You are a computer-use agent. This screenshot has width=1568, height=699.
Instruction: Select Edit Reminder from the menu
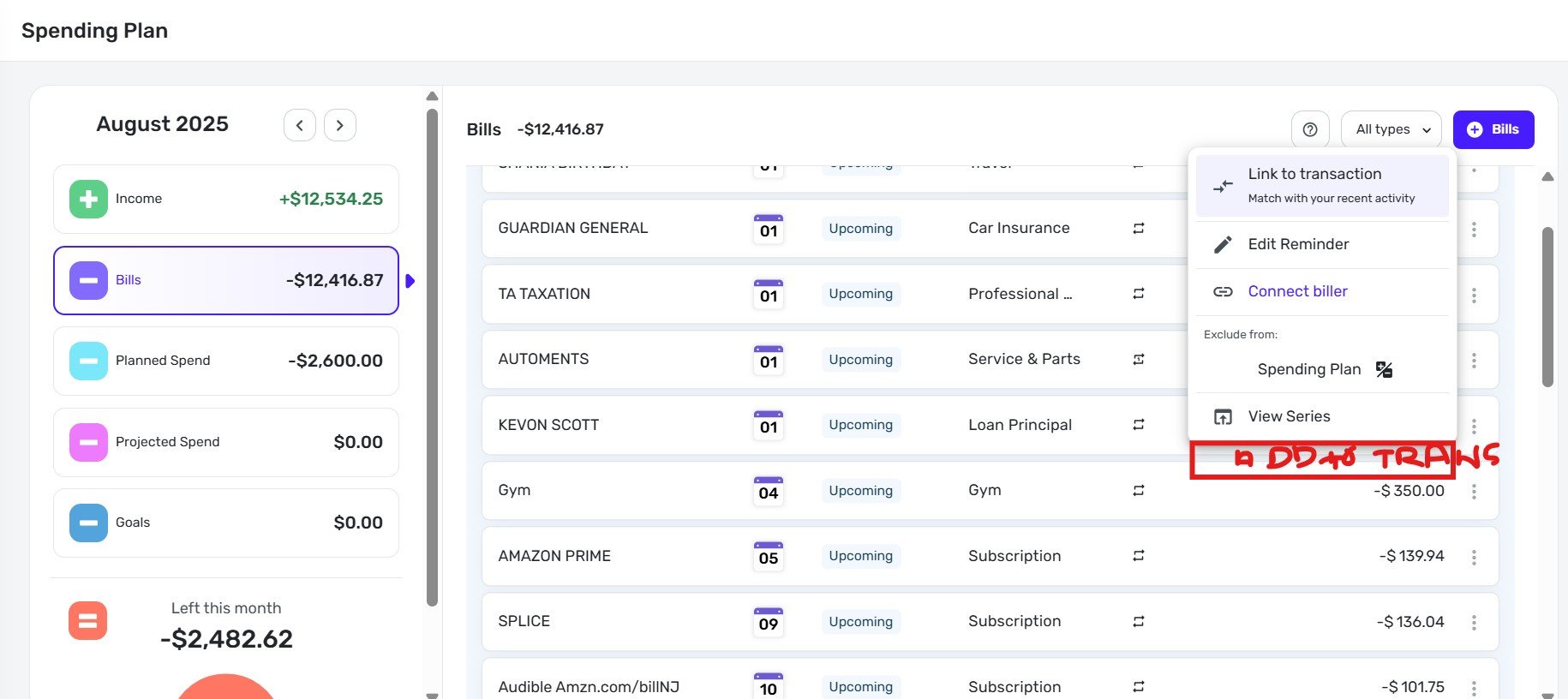tap(1322, 244)
